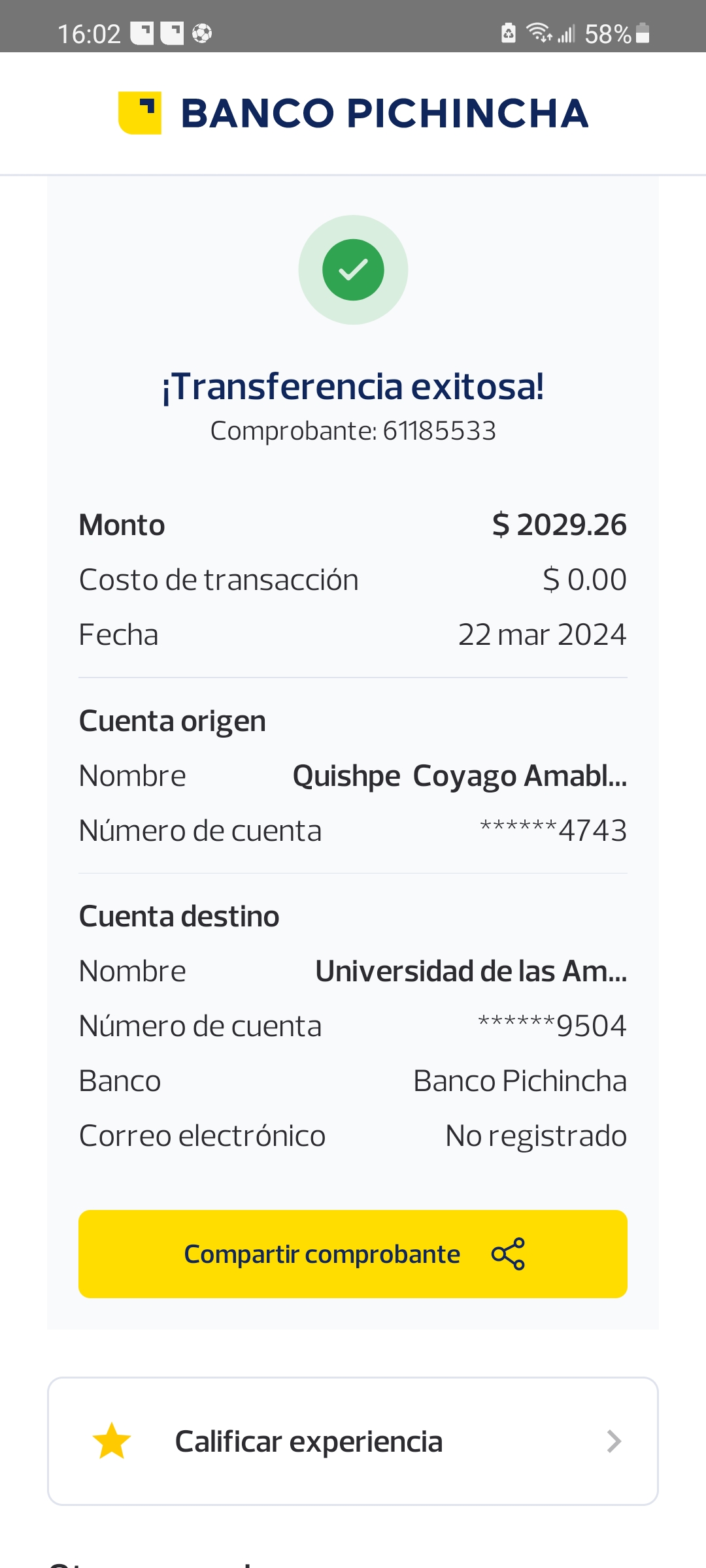Tap the Wi-Fi status bar icon
The height and width of the screenshot is (1568, 706).
tap(539, 32)
